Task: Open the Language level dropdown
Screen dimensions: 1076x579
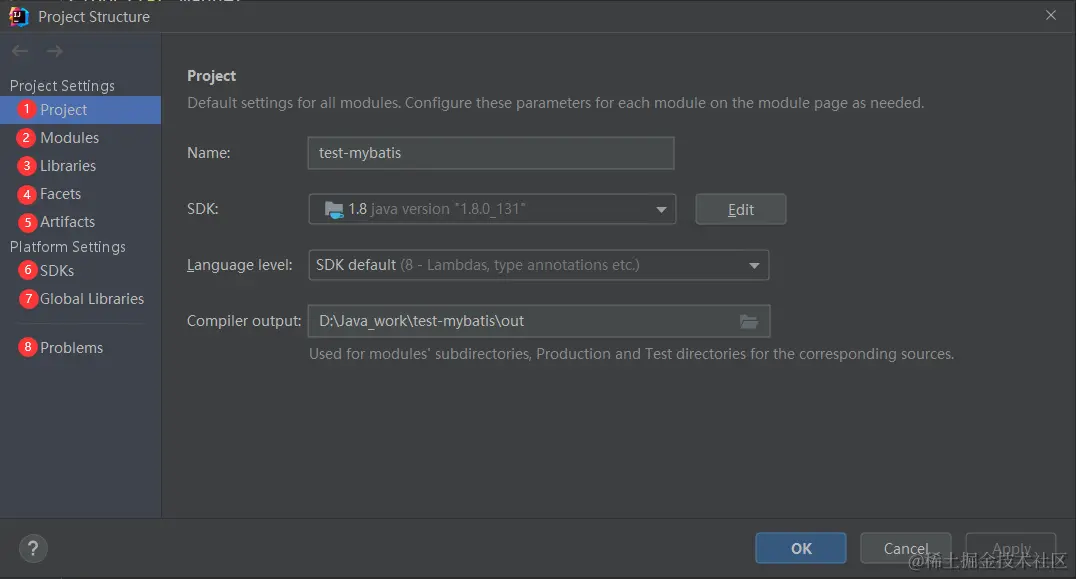Action: click(x=538, y=265)
